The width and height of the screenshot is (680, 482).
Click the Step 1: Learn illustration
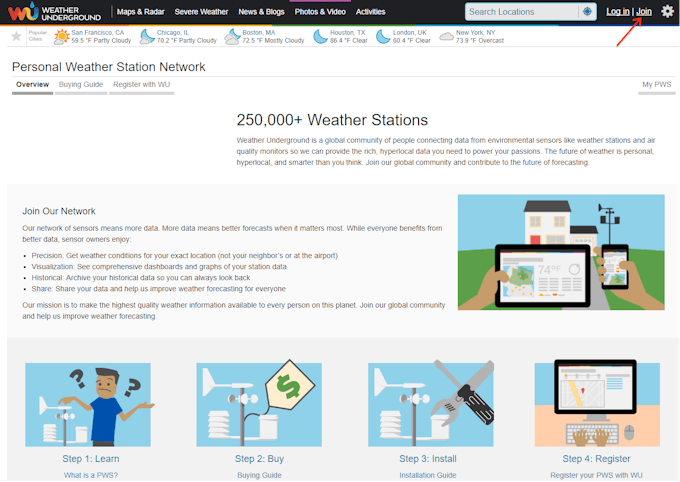point(88,405)
